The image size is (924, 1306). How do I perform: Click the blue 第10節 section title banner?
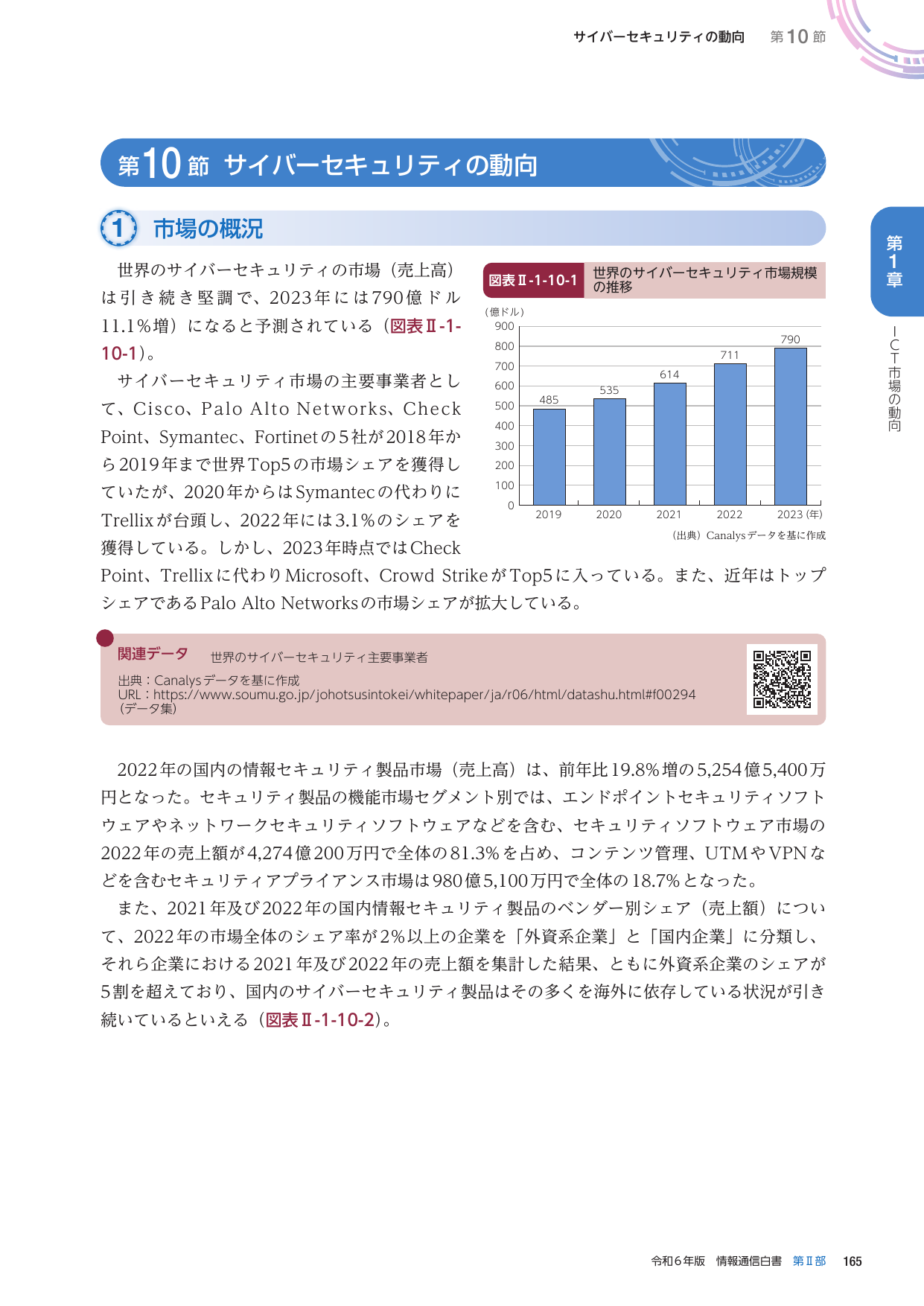pyautogui.click(x=462, y=163)
